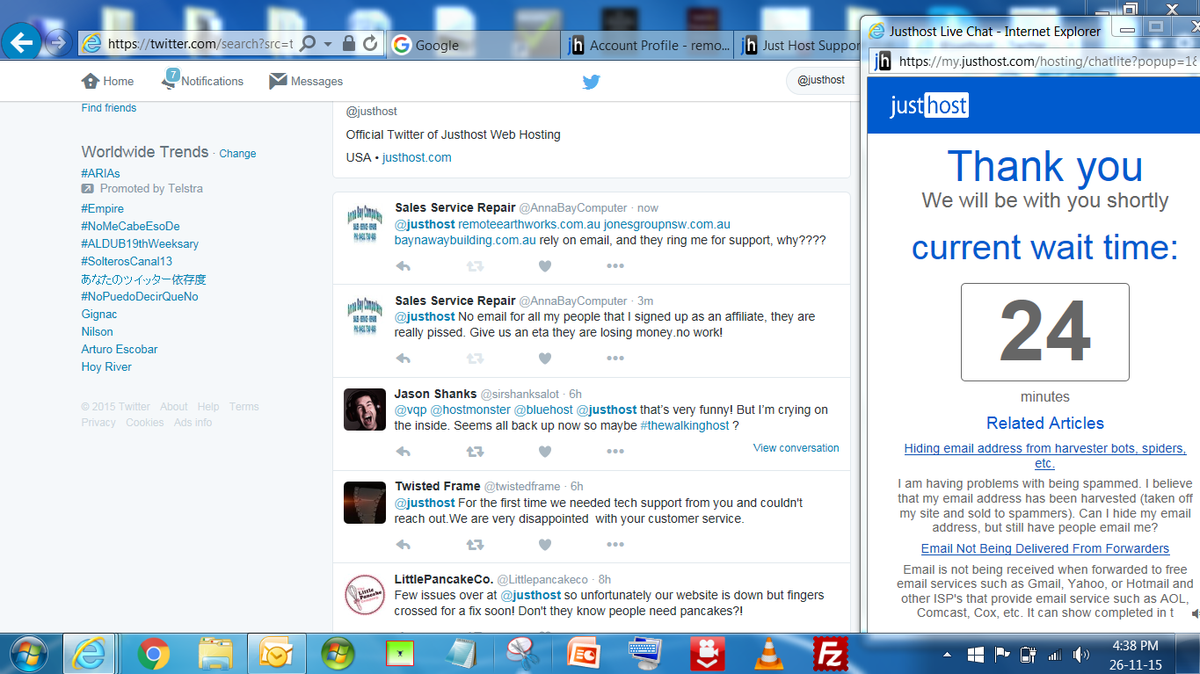Open more options on Sales Service Repair 3m tweet
This screenshot has height=674, width=1200.
[615, 358]
